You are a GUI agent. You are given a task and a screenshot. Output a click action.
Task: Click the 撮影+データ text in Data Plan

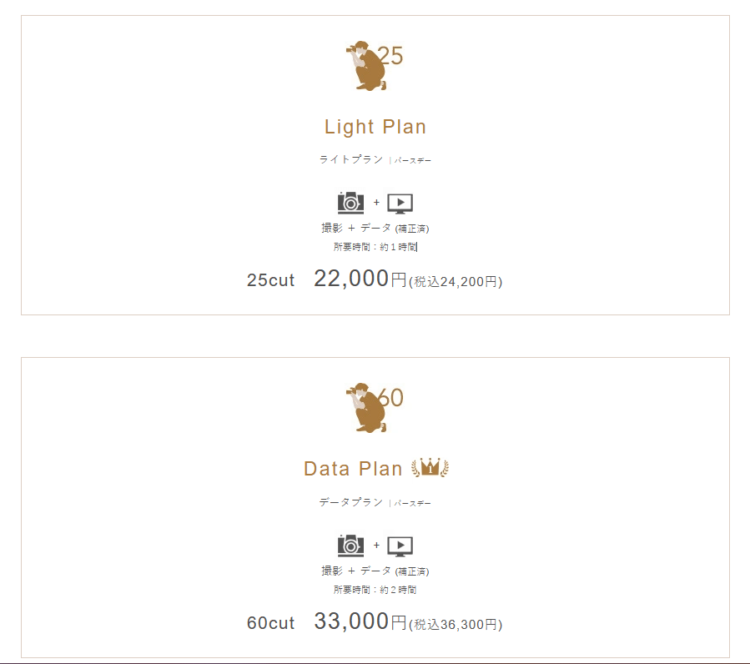(375, 571)
